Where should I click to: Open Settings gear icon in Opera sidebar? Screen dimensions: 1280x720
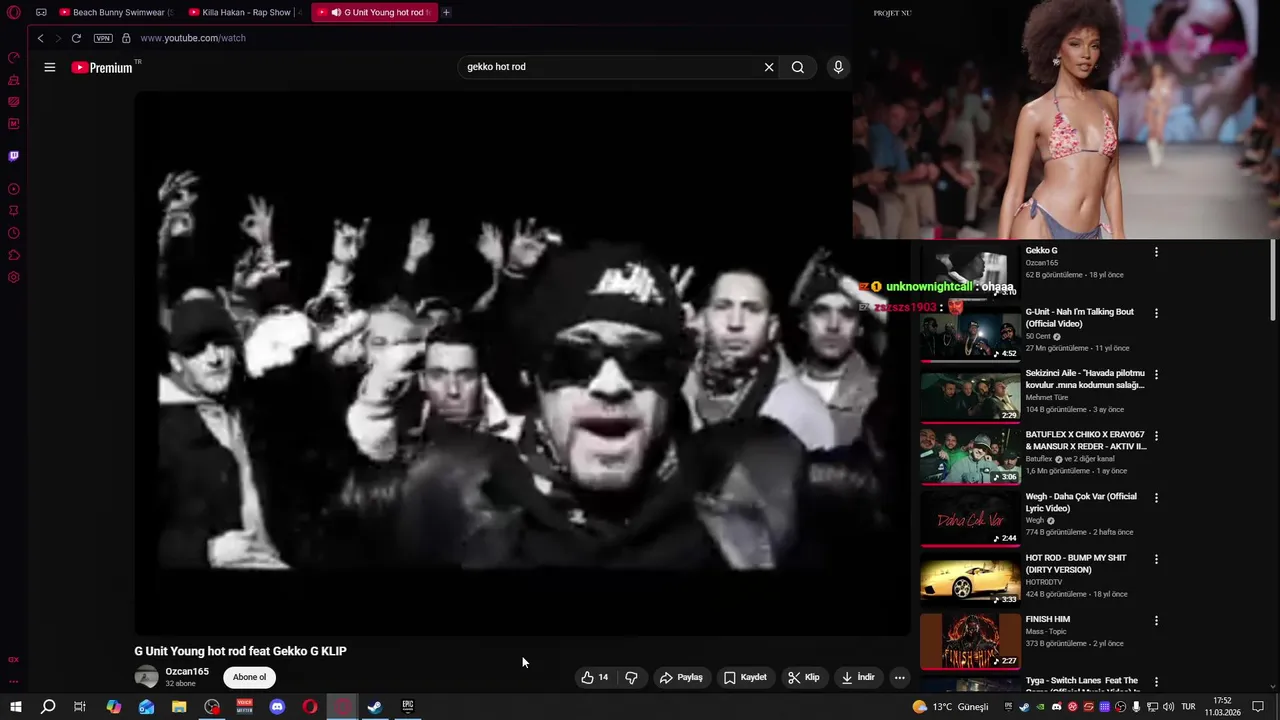pos(14,277)
